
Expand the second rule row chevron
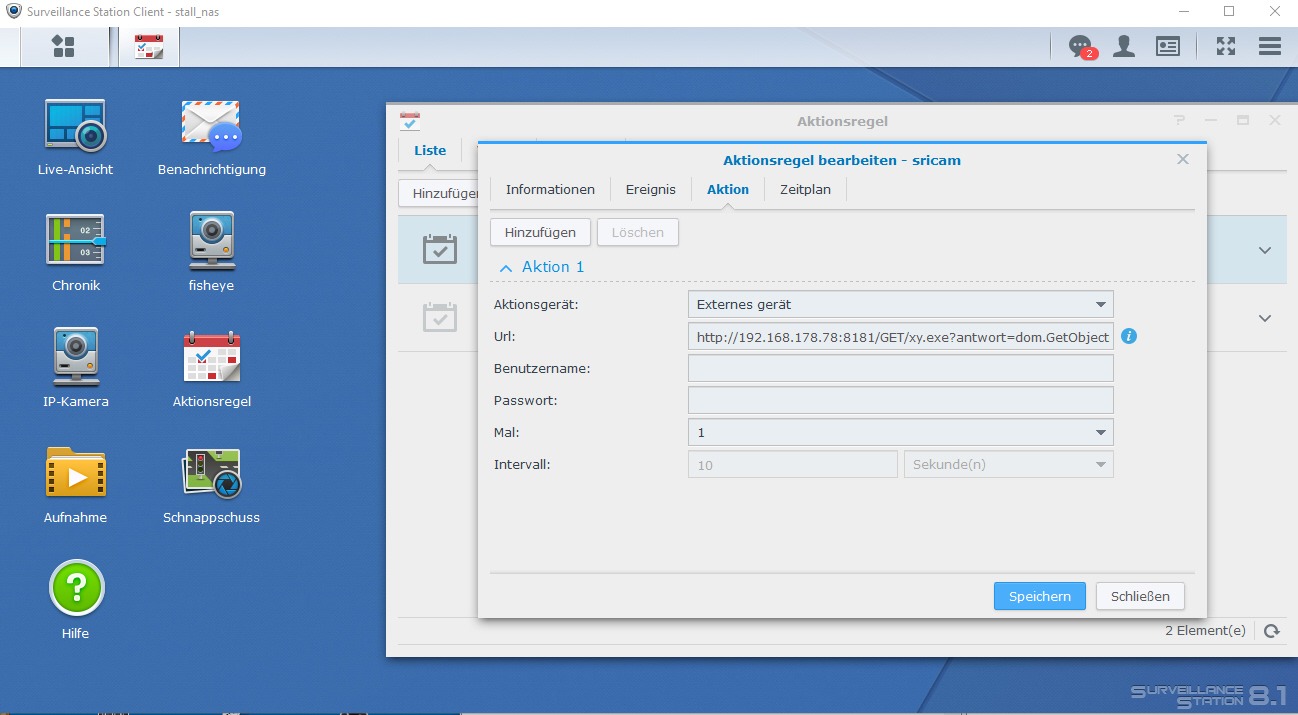(1265, 318)
